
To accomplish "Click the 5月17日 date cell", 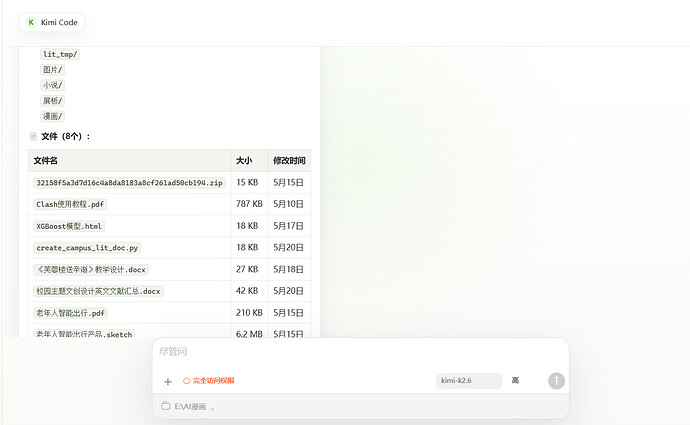I will pyautogui.click(x=288, y=226).
